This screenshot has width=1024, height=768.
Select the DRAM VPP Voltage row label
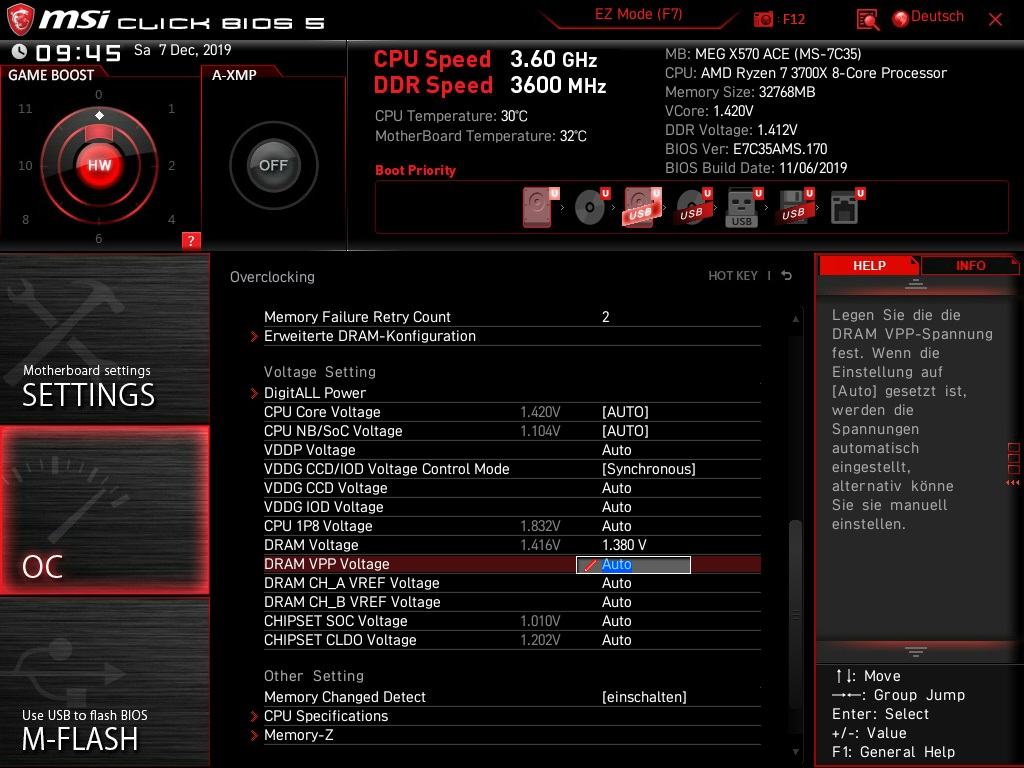pyautogui.click(x=327, y=564)
